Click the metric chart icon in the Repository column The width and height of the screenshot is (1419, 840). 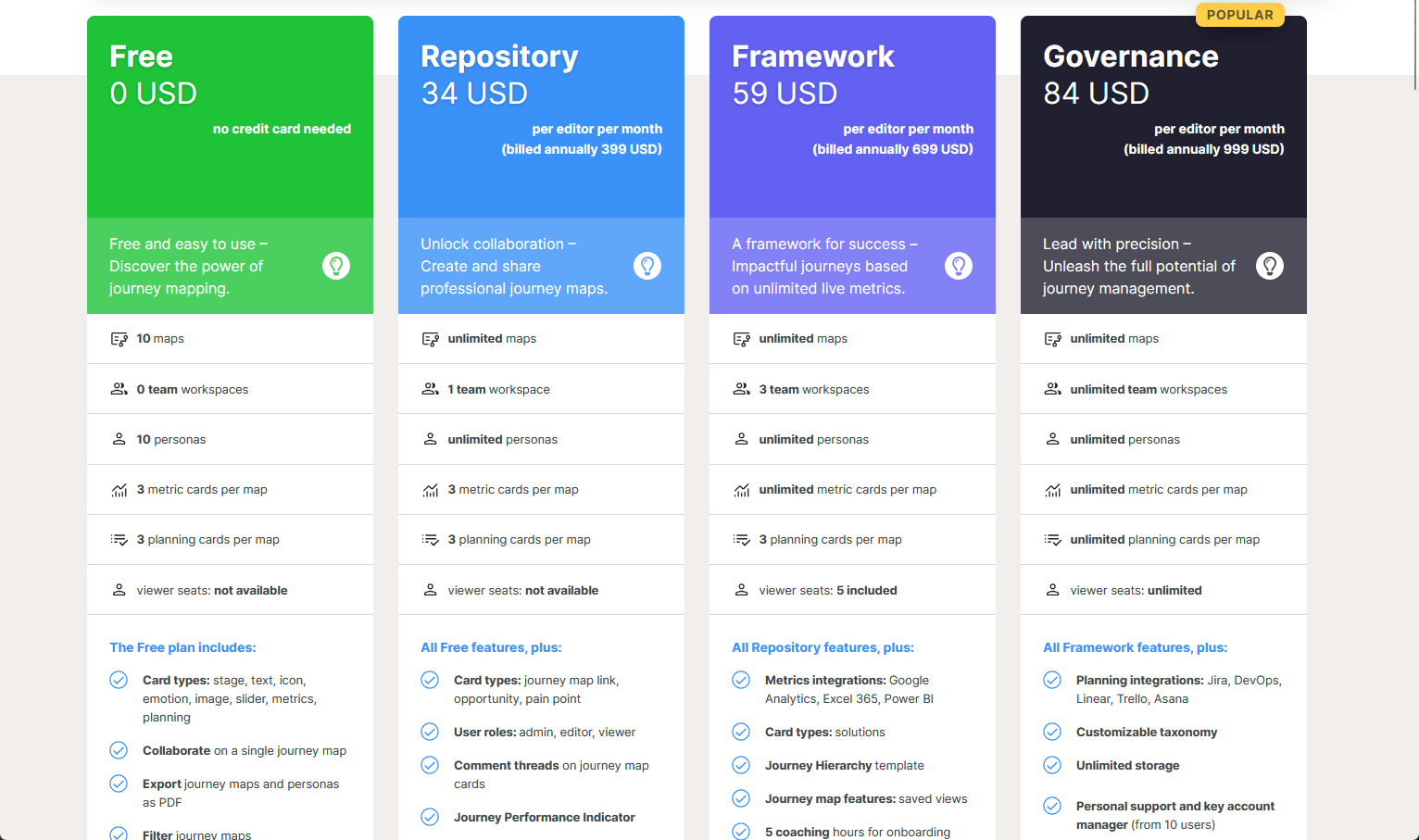pos(431,490)
